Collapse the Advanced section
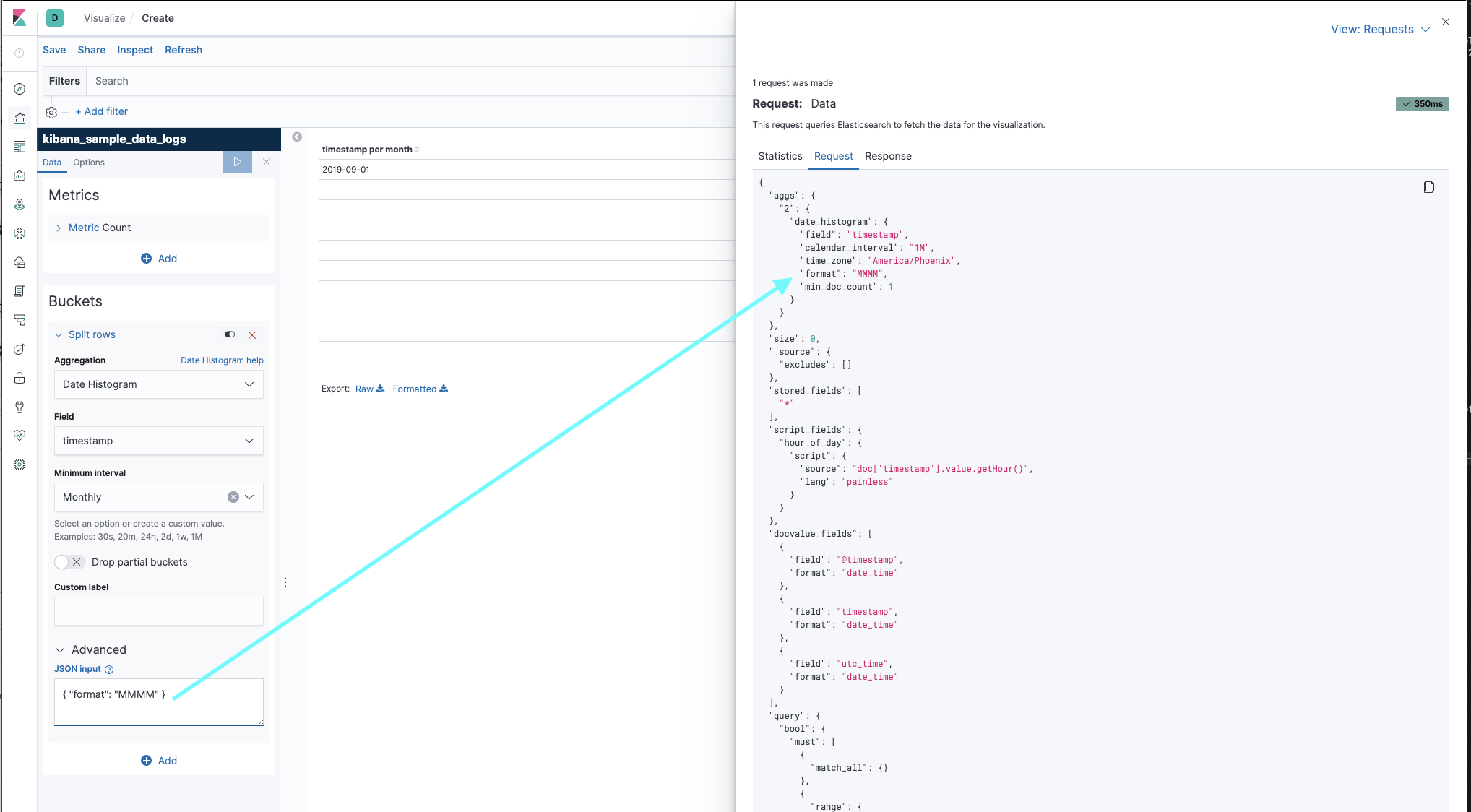The width and height of the screenshot is (1471, 812). coord(59,649)
